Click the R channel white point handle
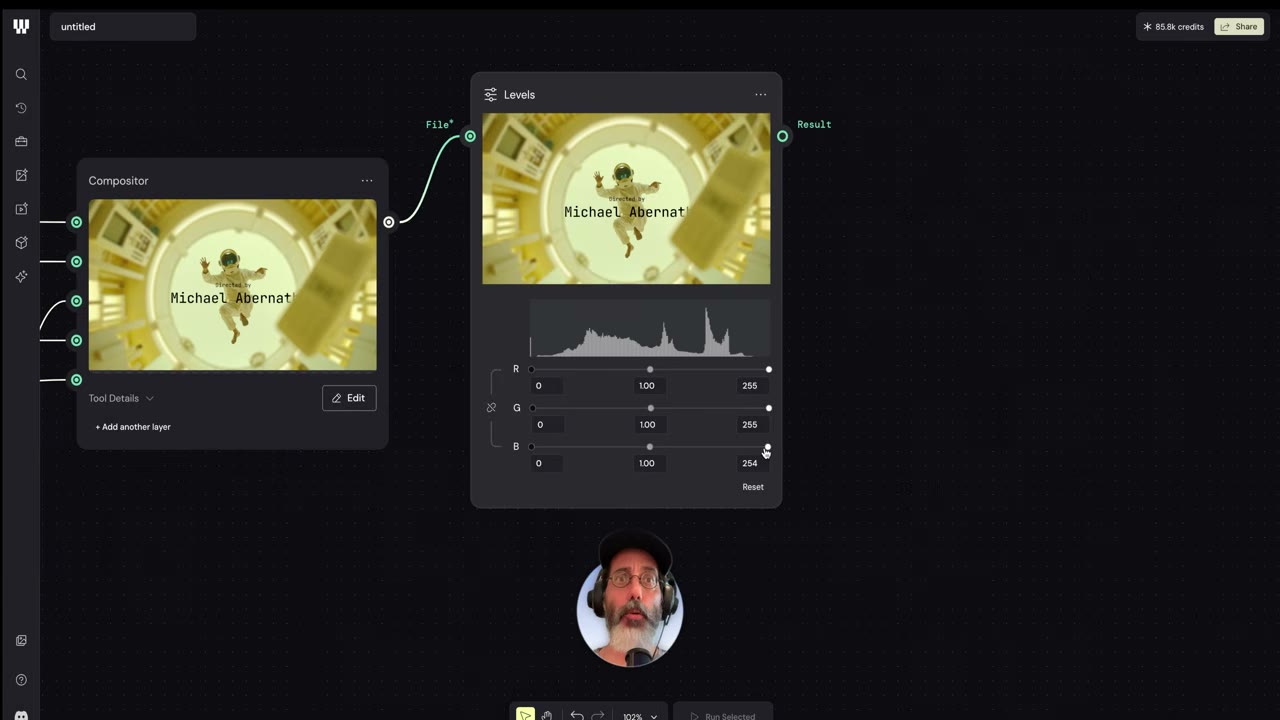Viewport: 1280px width, 720px height. 768,370
